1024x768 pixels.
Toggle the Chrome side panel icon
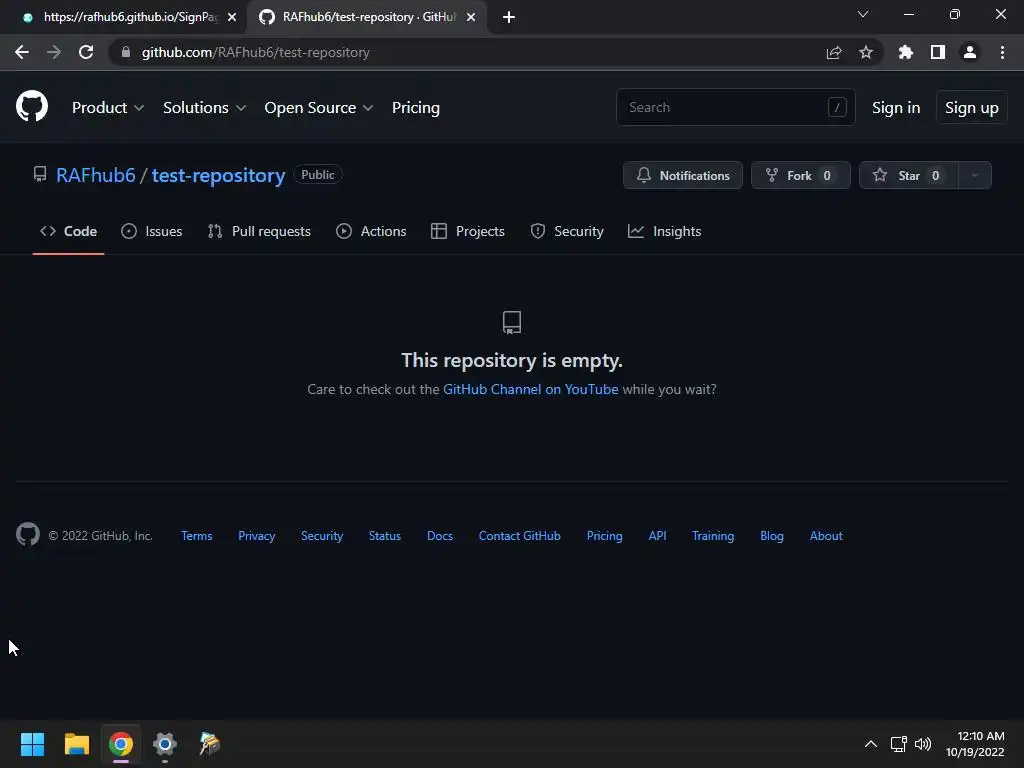tap(938, 52)
